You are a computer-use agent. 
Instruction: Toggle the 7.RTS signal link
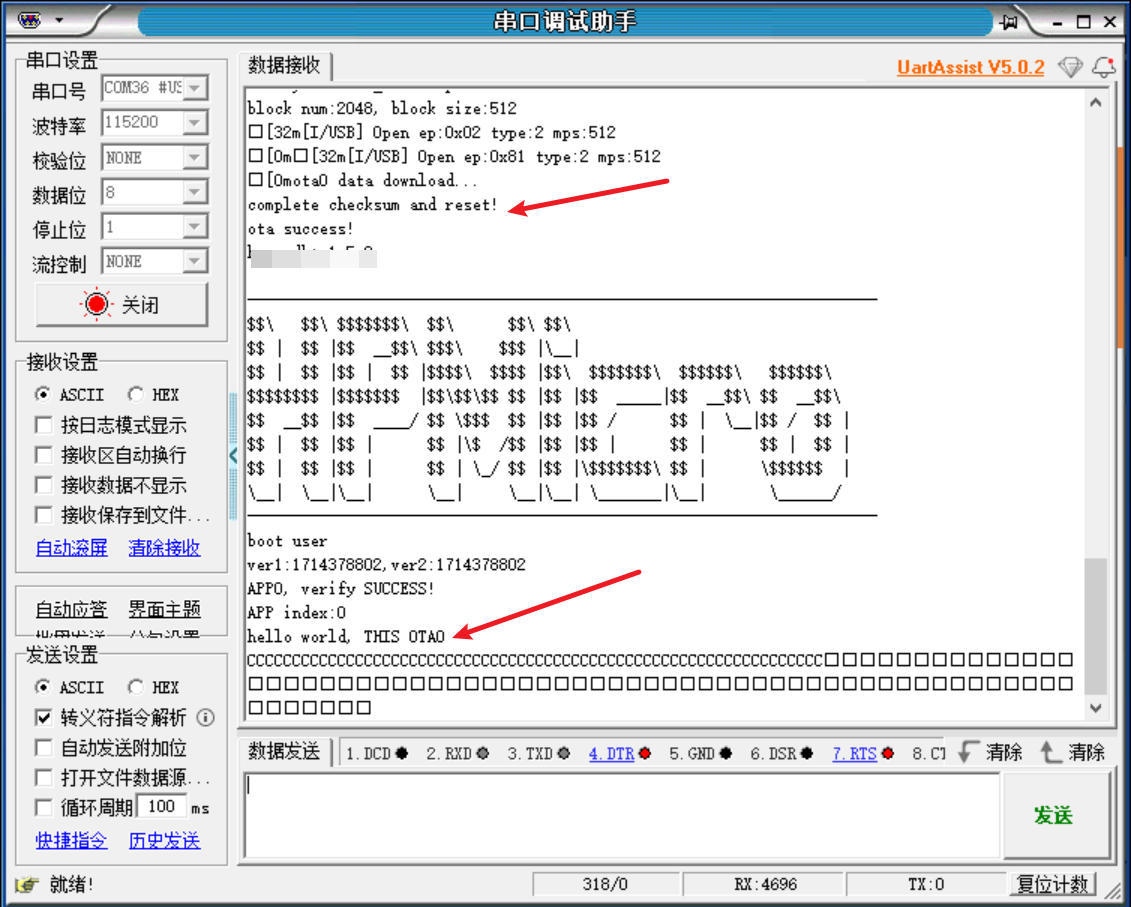[x=855, y=754]
